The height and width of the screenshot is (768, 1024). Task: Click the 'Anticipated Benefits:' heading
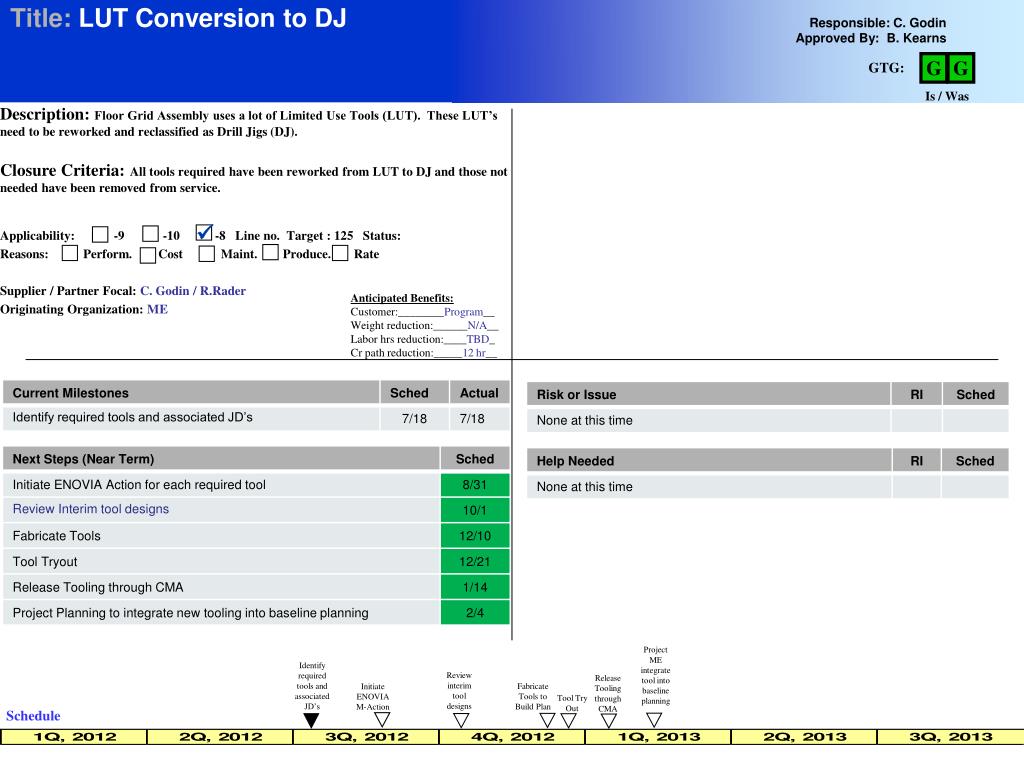coord(402,298)
